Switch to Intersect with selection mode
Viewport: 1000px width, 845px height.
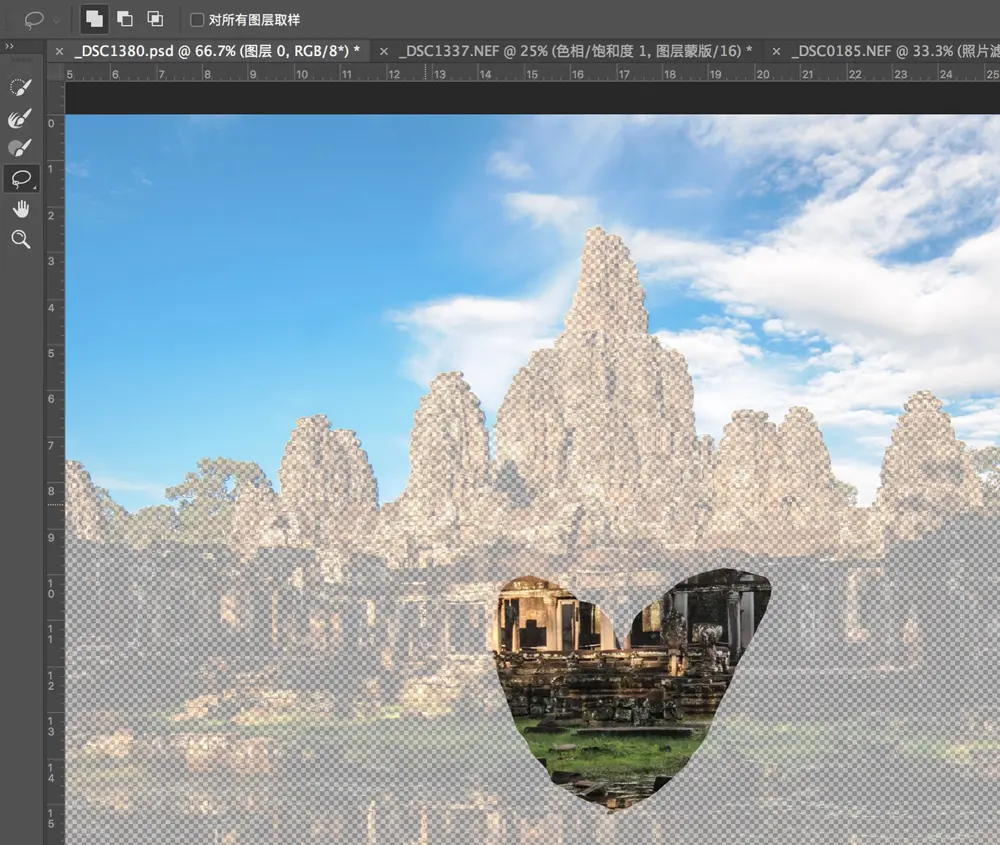click(x=155, y=19)
